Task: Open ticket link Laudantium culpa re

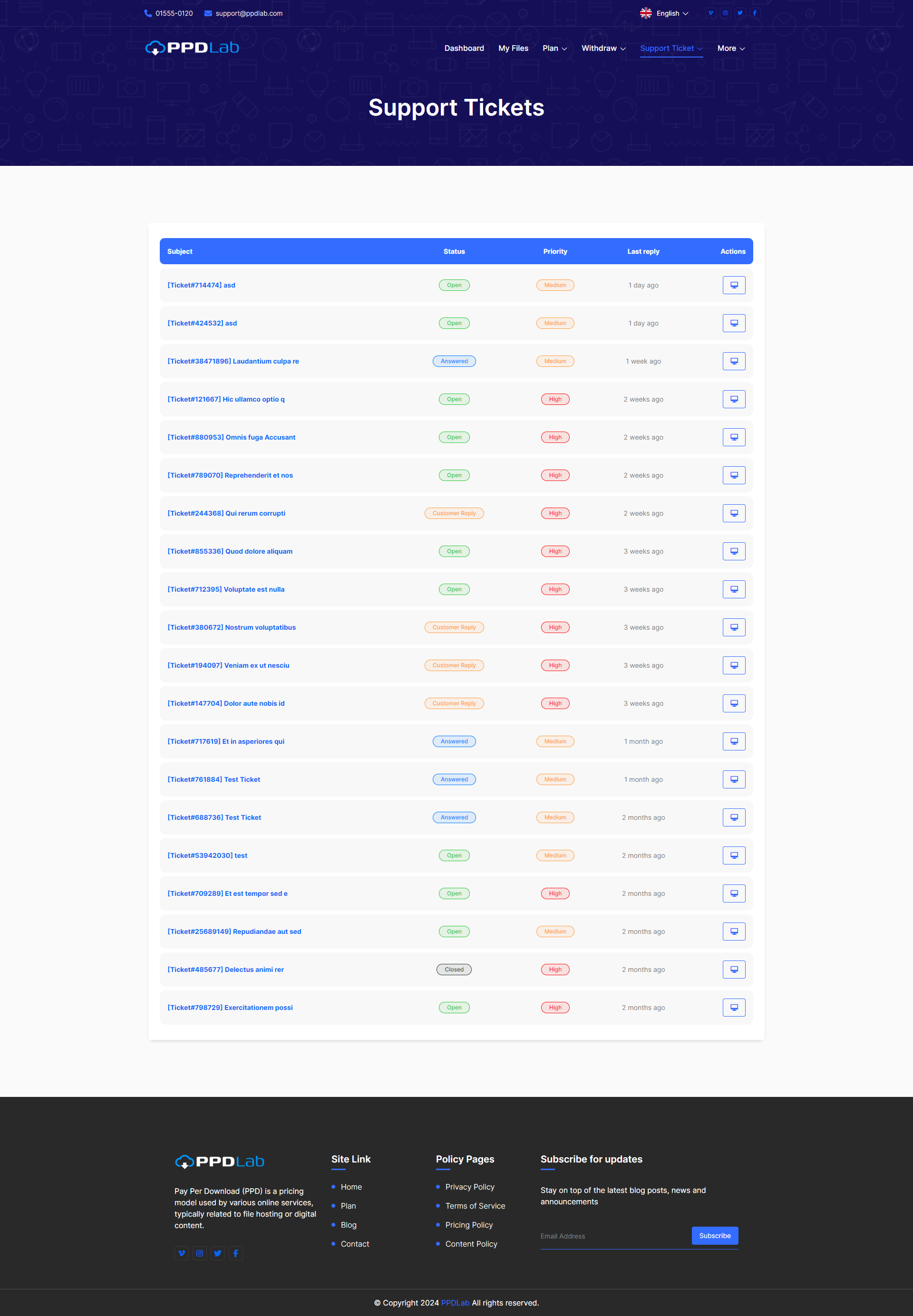Action: pos(233,361)
